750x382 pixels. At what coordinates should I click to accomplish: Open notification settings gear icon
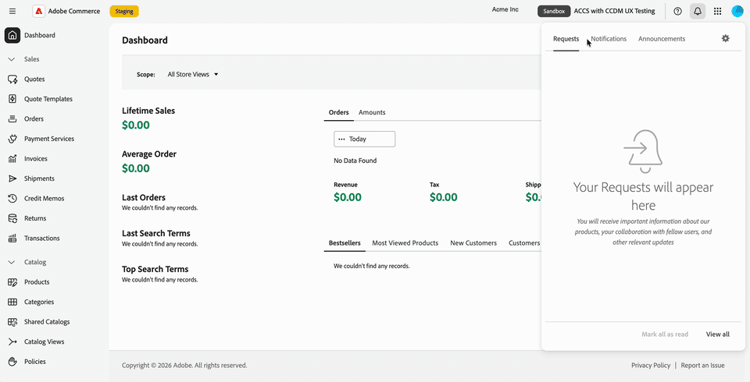click(x=726, y=38)
